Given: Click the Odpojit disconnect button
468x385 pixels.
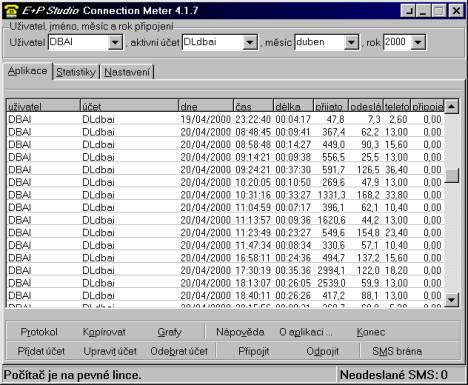Looking at the screenshot, I should pyautogui.click(x=322, y=351).
